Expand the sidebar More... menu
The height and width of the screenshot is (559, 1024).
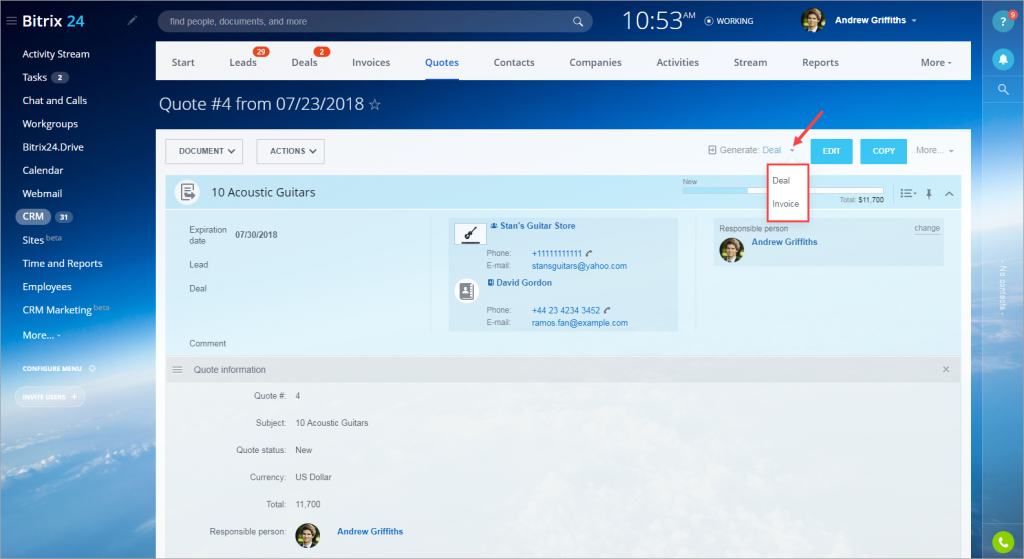(41, 335)
